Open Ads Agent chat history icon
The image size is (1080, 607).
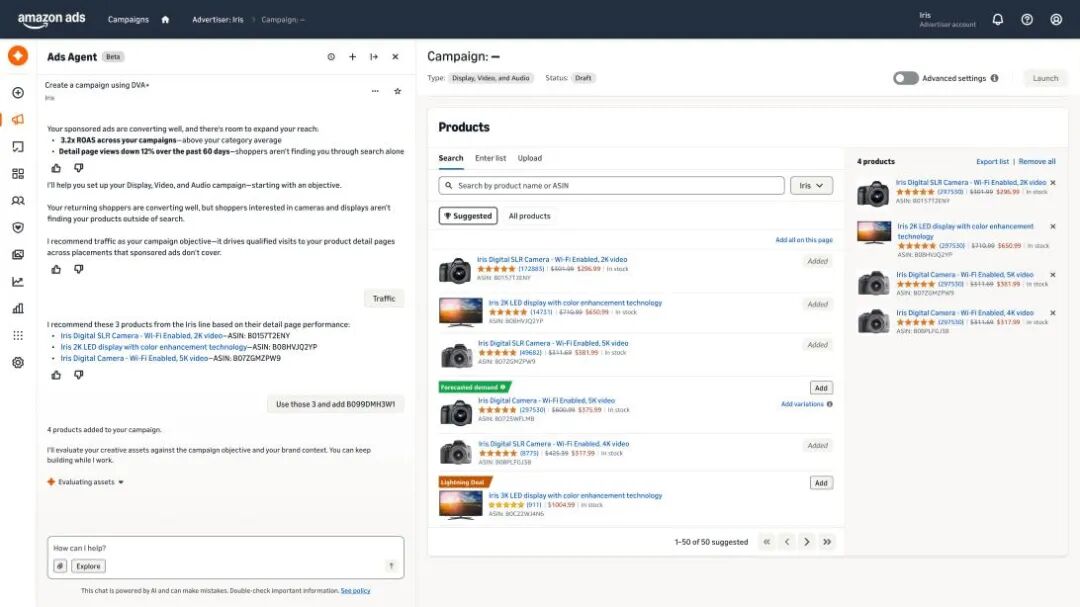click(x=331, y=56)
